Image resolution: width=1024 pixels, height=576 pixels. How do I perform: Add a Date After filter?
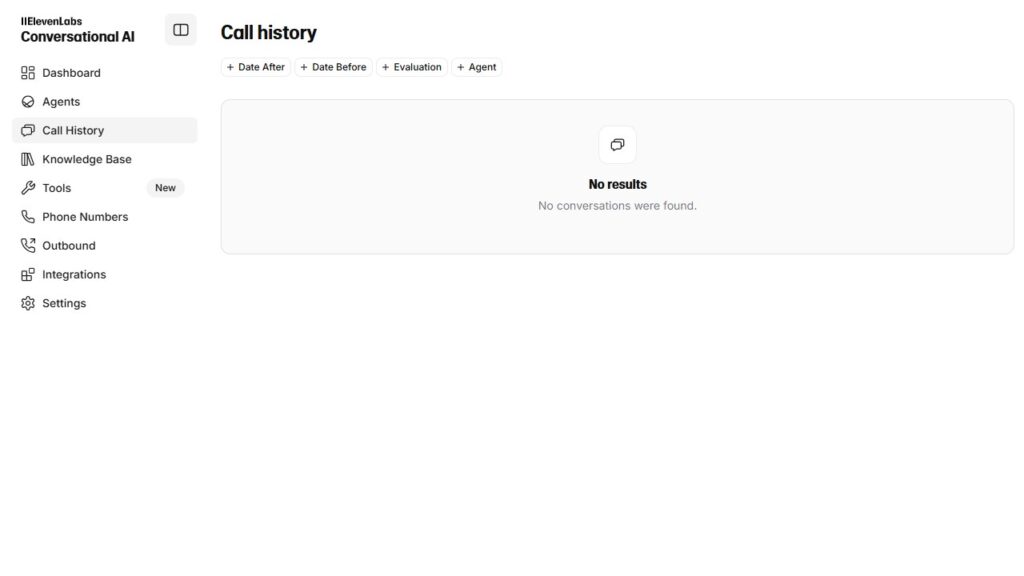coord(255,67)
